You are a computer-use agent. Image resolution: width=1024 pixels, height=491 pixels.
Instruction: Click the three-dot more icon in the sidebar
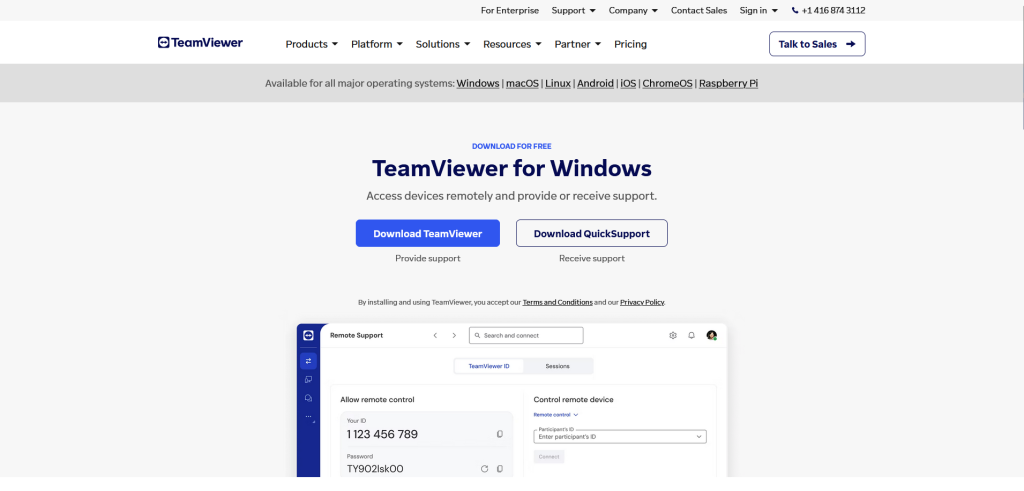pyautogui.click(x=308, y=416)
